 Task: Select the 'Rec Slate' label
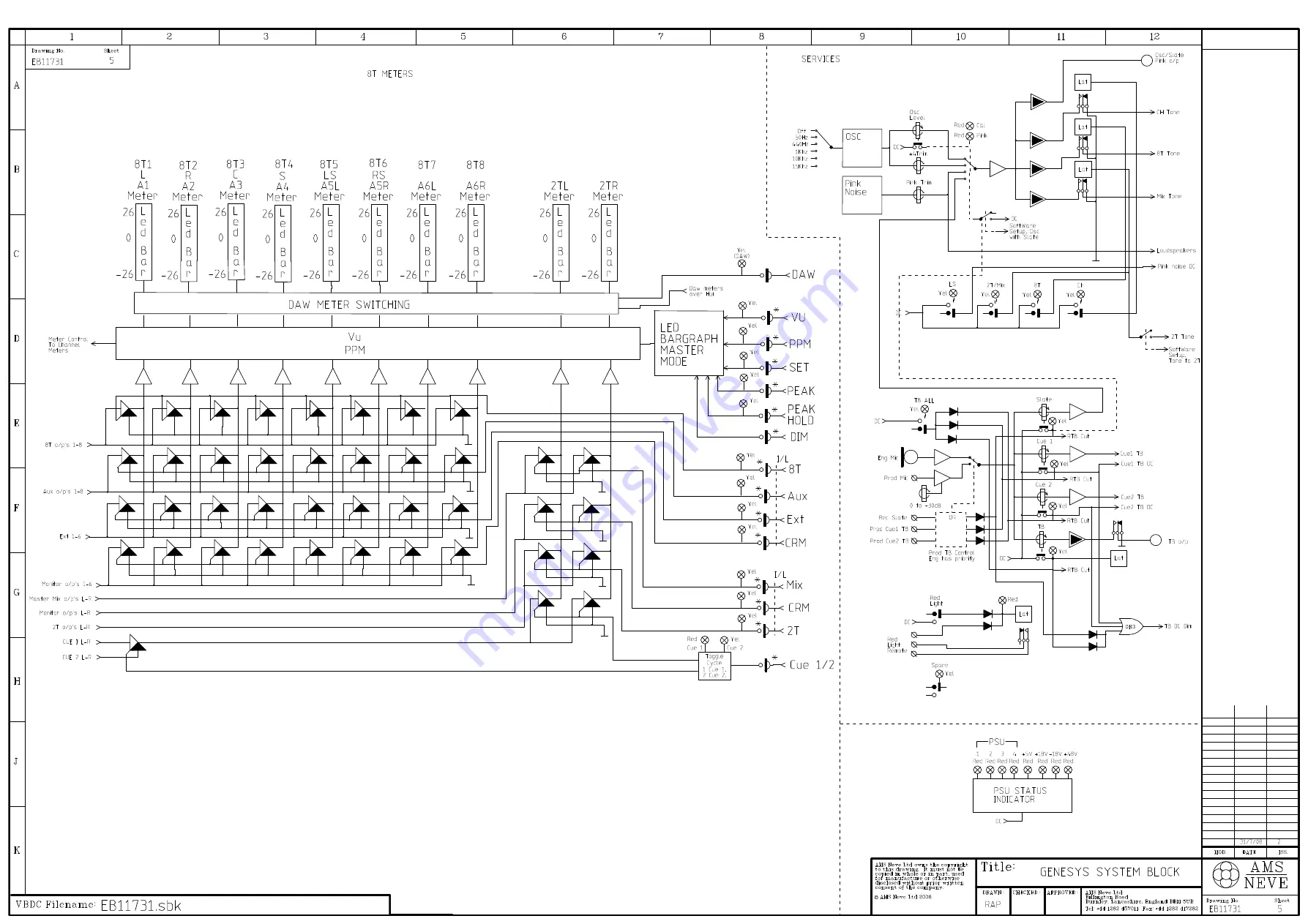pos(892,517)
